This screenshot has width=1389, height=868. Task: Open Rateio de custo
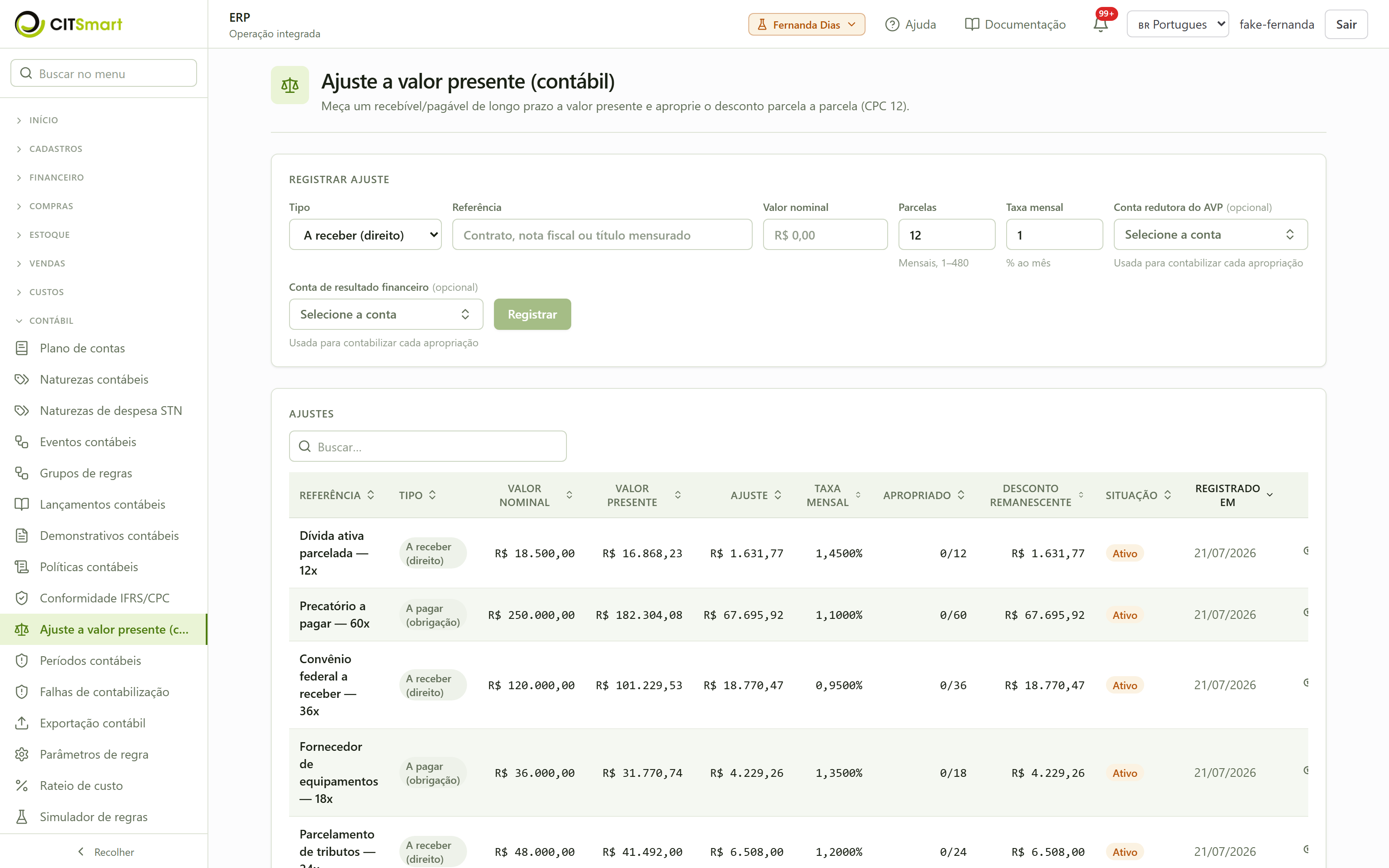[103, 786]
